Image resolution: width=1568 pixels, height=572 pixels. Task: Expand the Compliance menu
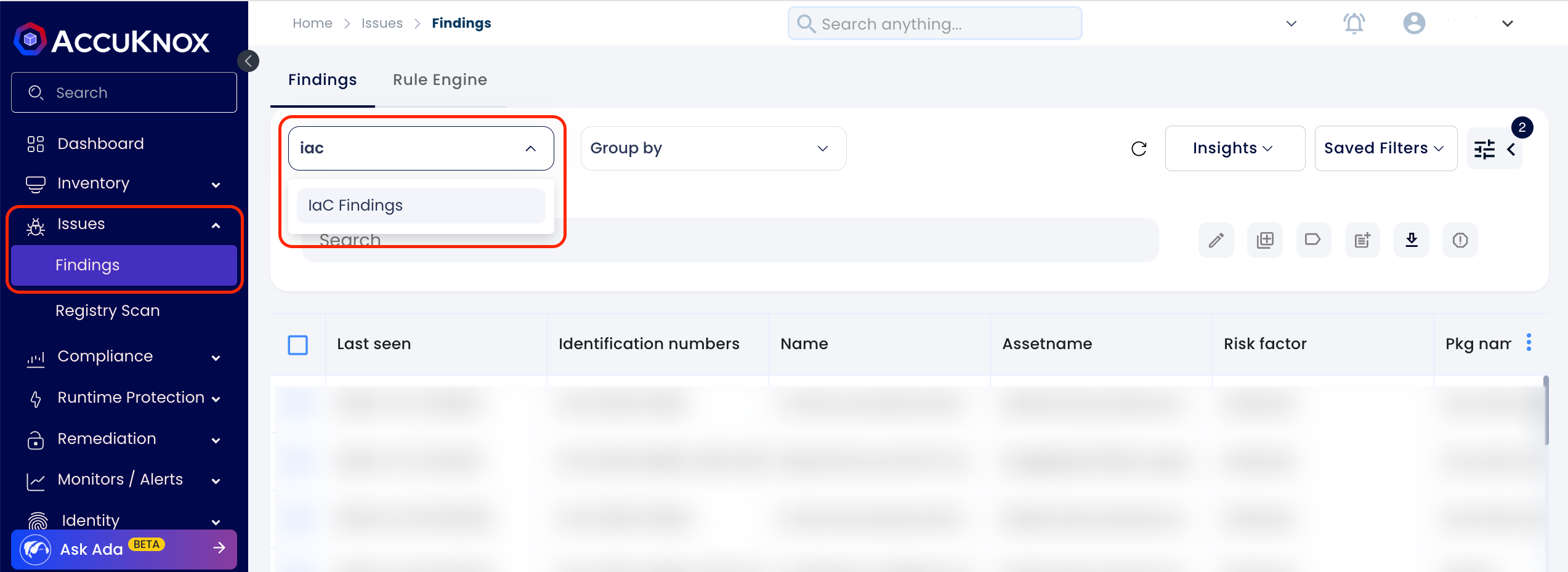(123, 356)
